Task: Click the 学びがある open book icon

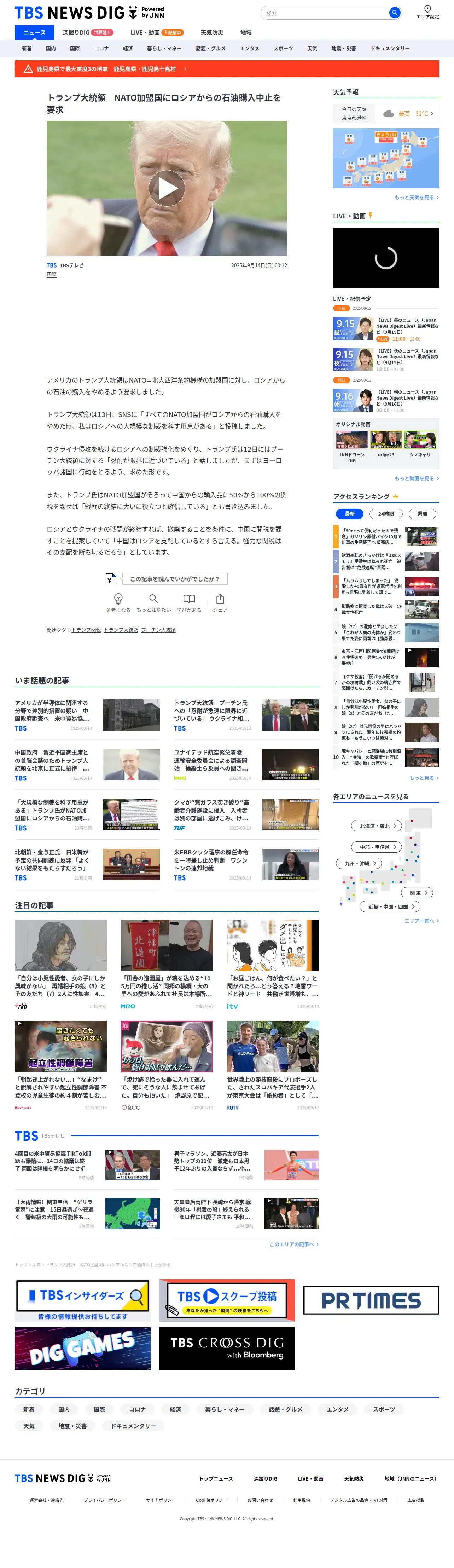Action: click(189, 599)
